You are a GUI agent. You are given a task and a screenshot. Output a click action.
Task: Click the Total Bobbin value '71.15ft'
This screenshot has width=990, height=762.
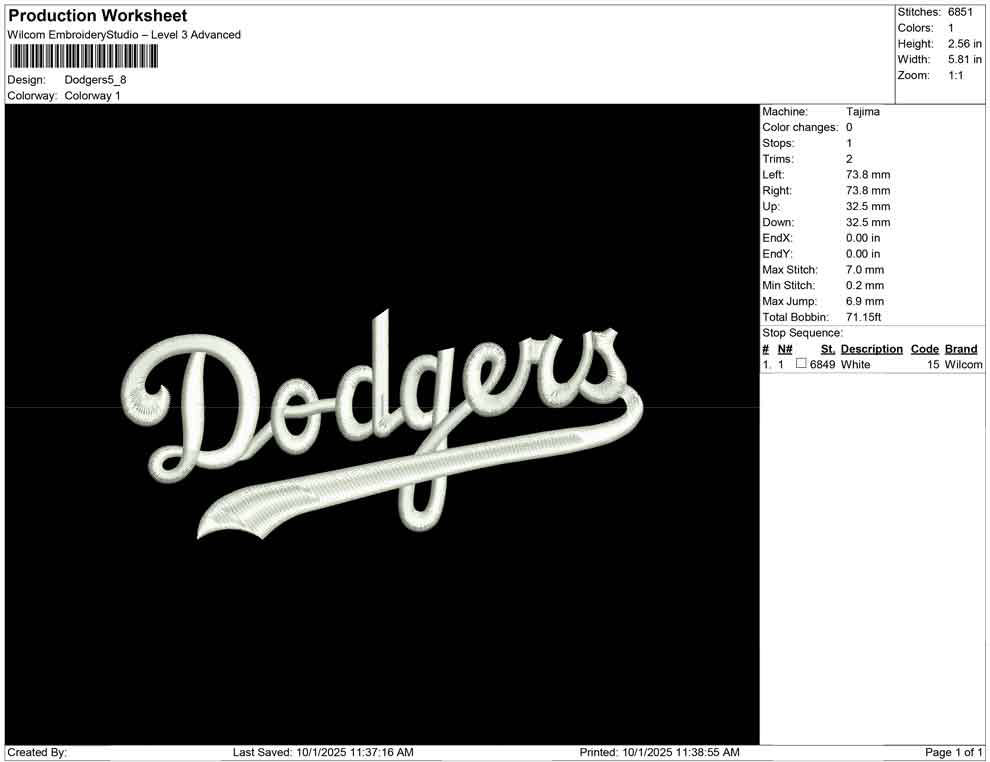(863, 317)
